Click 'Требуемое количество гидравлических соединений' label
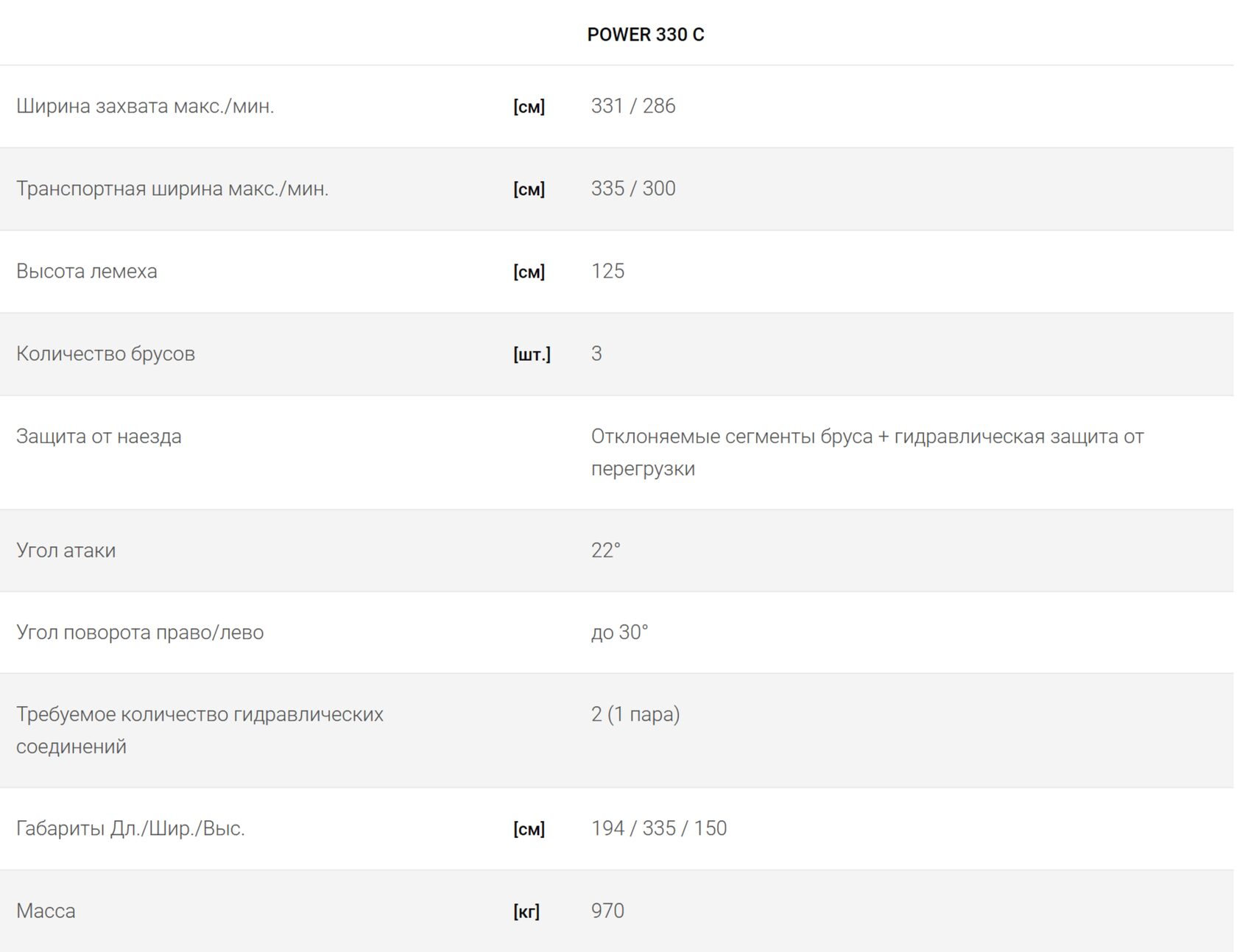 pos(200,730)
